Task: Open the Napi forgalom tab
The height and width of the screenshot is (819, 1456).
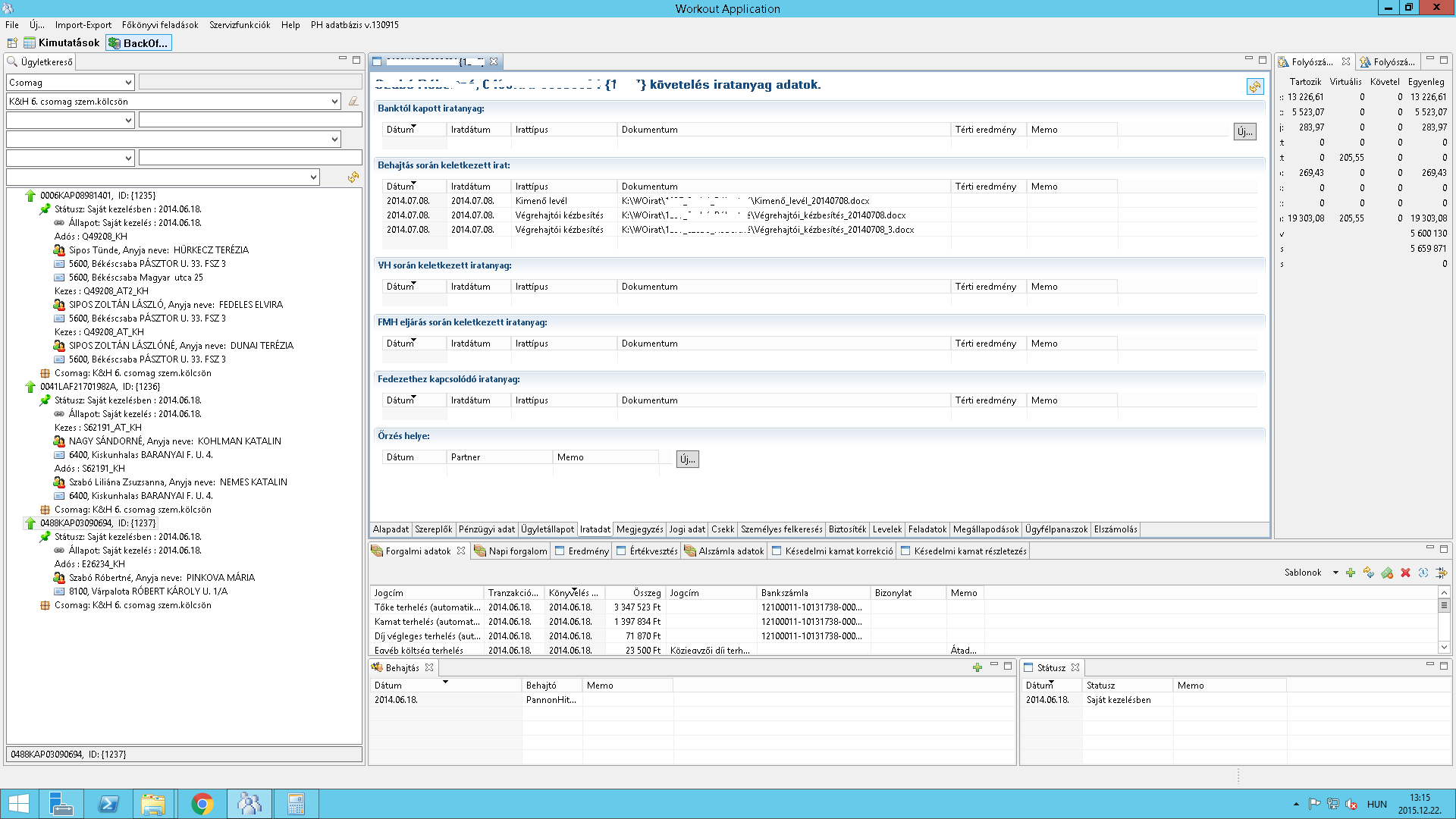Action: (517, 551)
